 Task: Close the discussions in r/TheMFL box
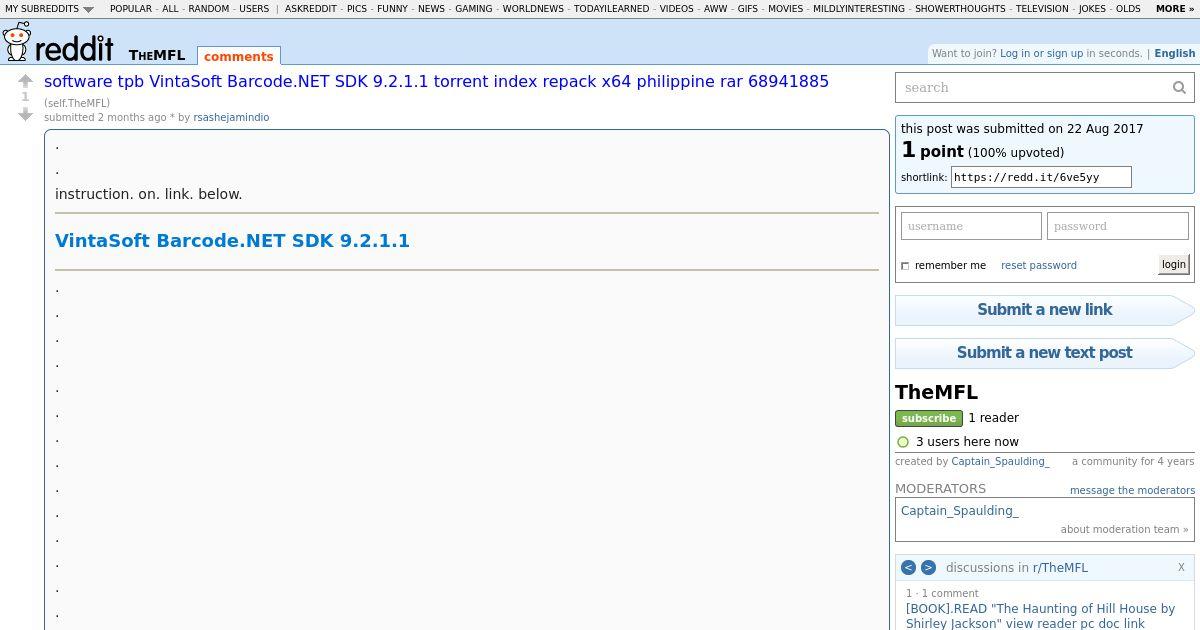coord(1181,567)
